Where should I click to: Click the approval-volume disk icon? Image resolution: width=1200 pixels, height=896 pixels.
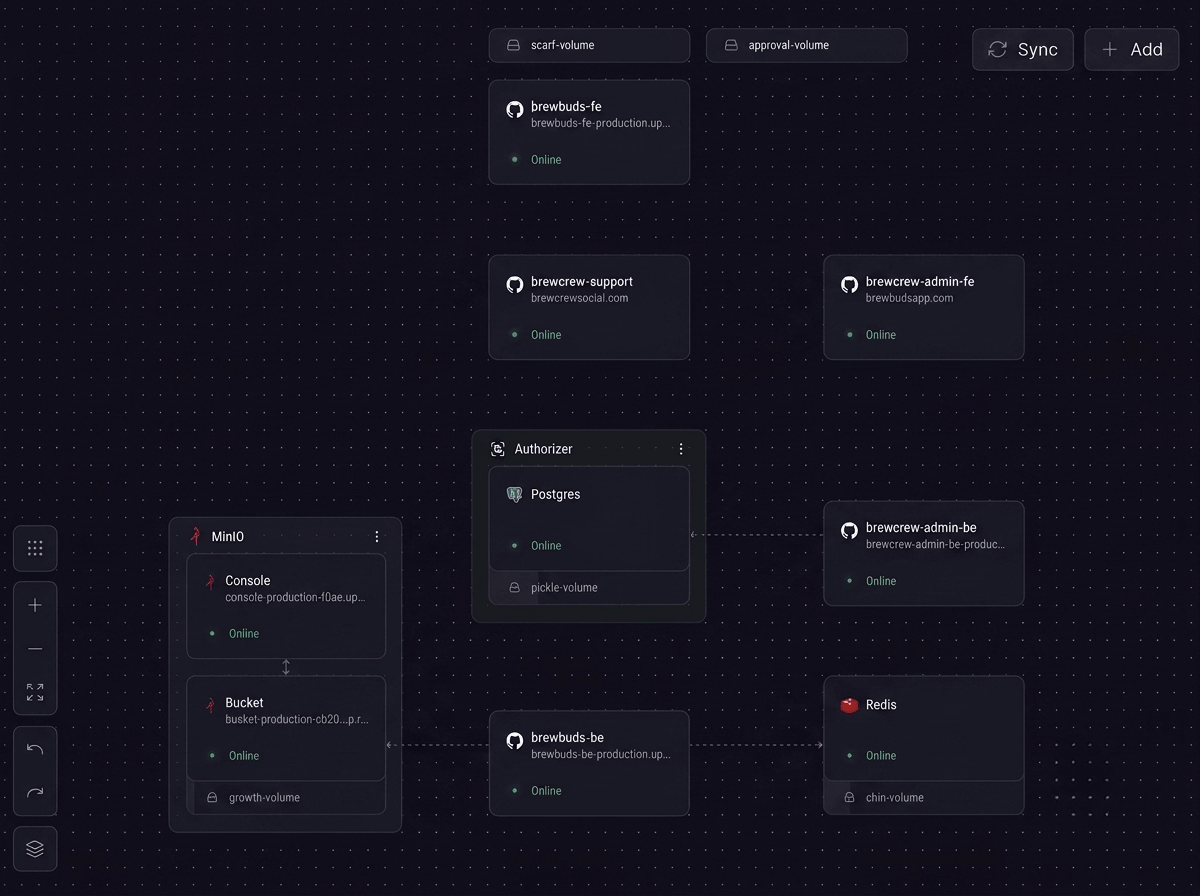[731, 45]
